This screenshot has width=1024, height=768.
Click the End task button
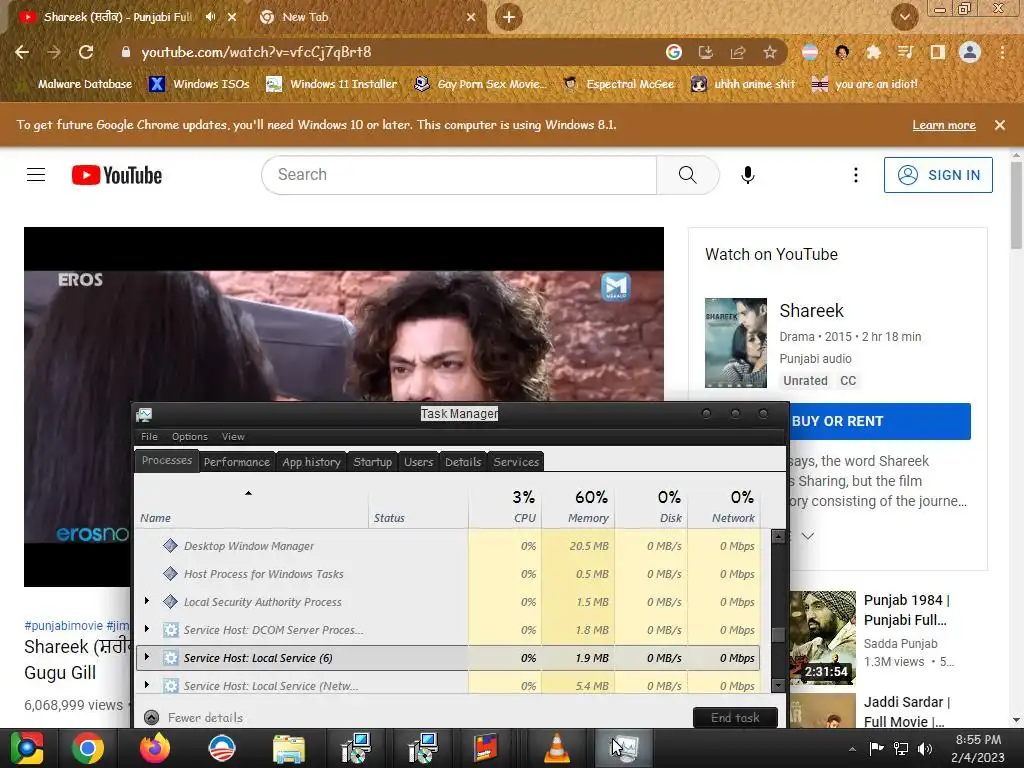[735, 718]
